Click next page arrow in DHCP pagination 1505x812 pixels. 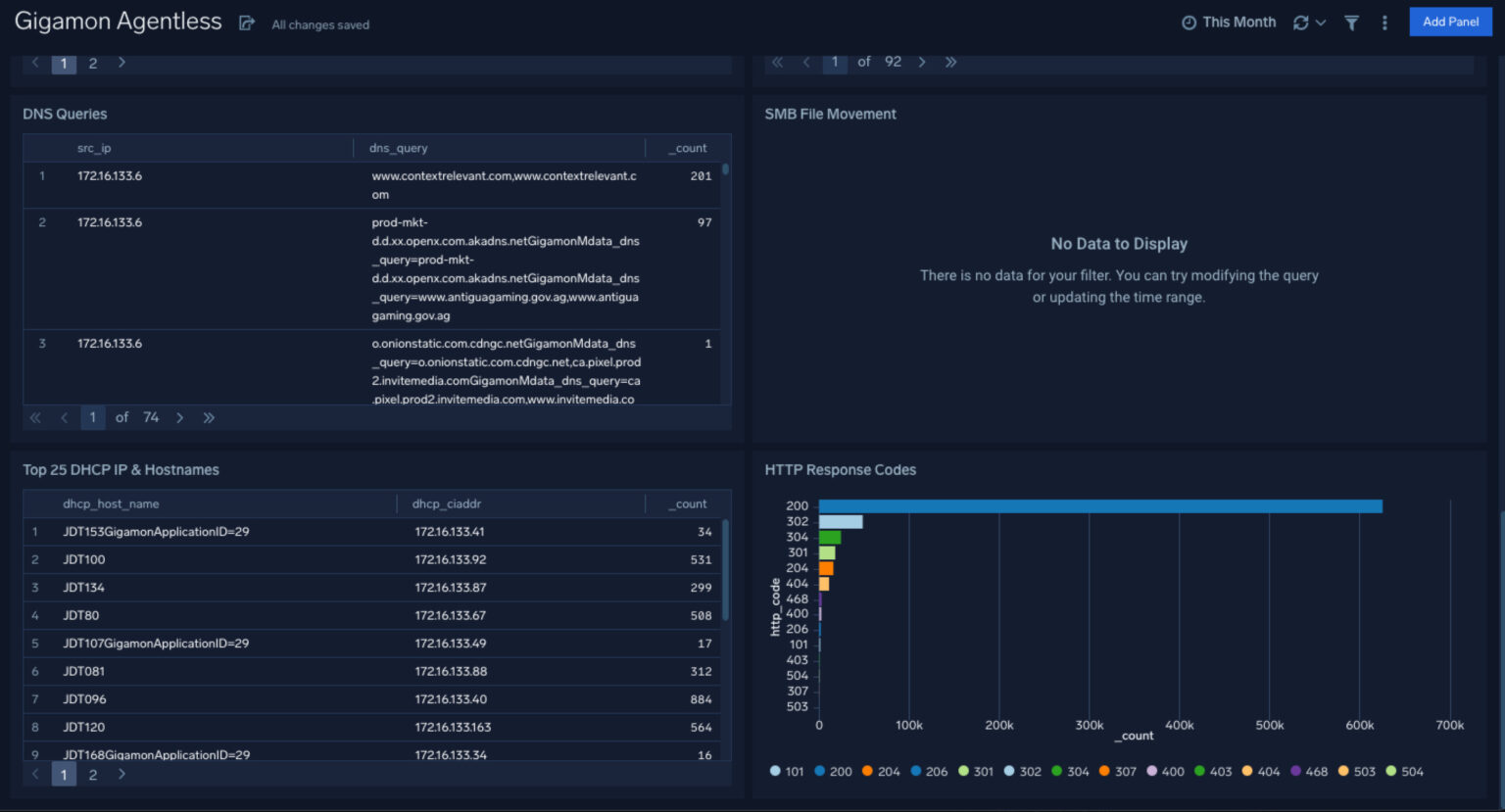tap(121, 774)
